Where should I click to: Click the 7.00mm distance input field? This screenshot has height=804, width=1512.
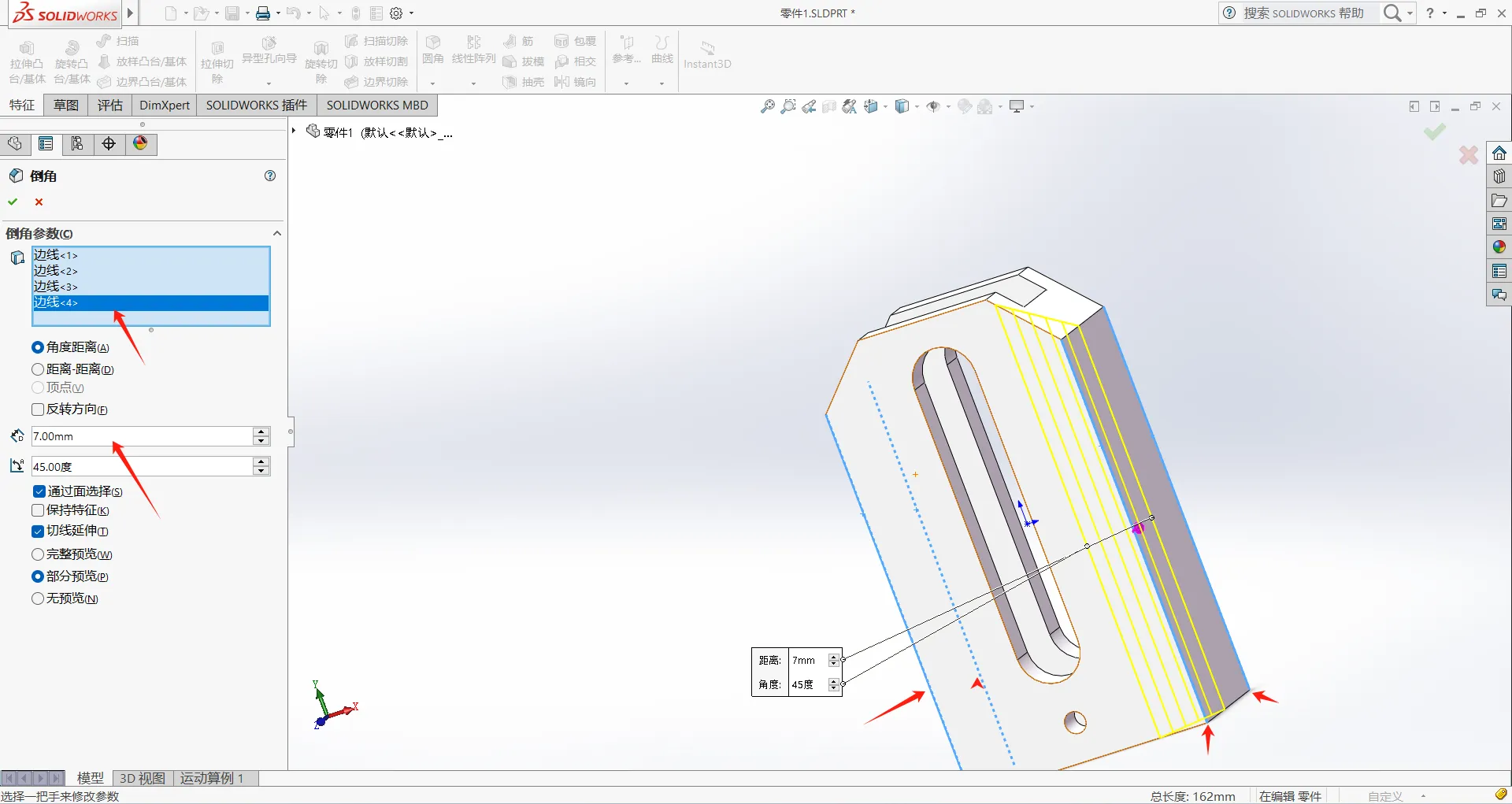tap(140, 436)
